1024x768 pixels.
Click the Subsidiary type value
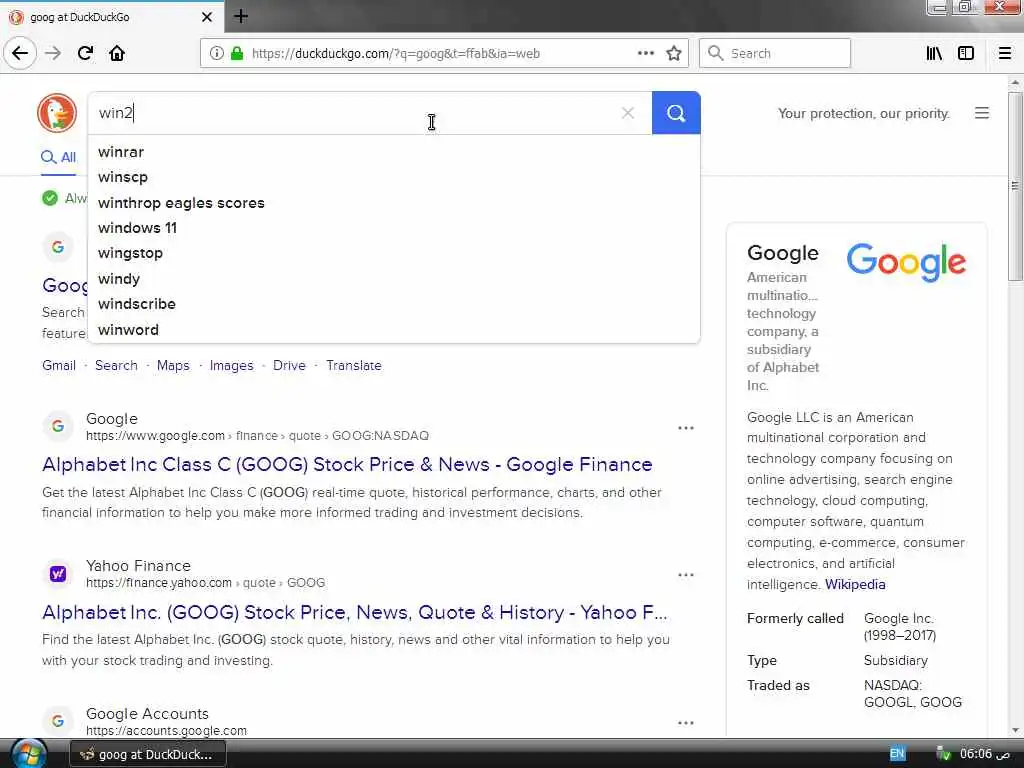[895, 660]
